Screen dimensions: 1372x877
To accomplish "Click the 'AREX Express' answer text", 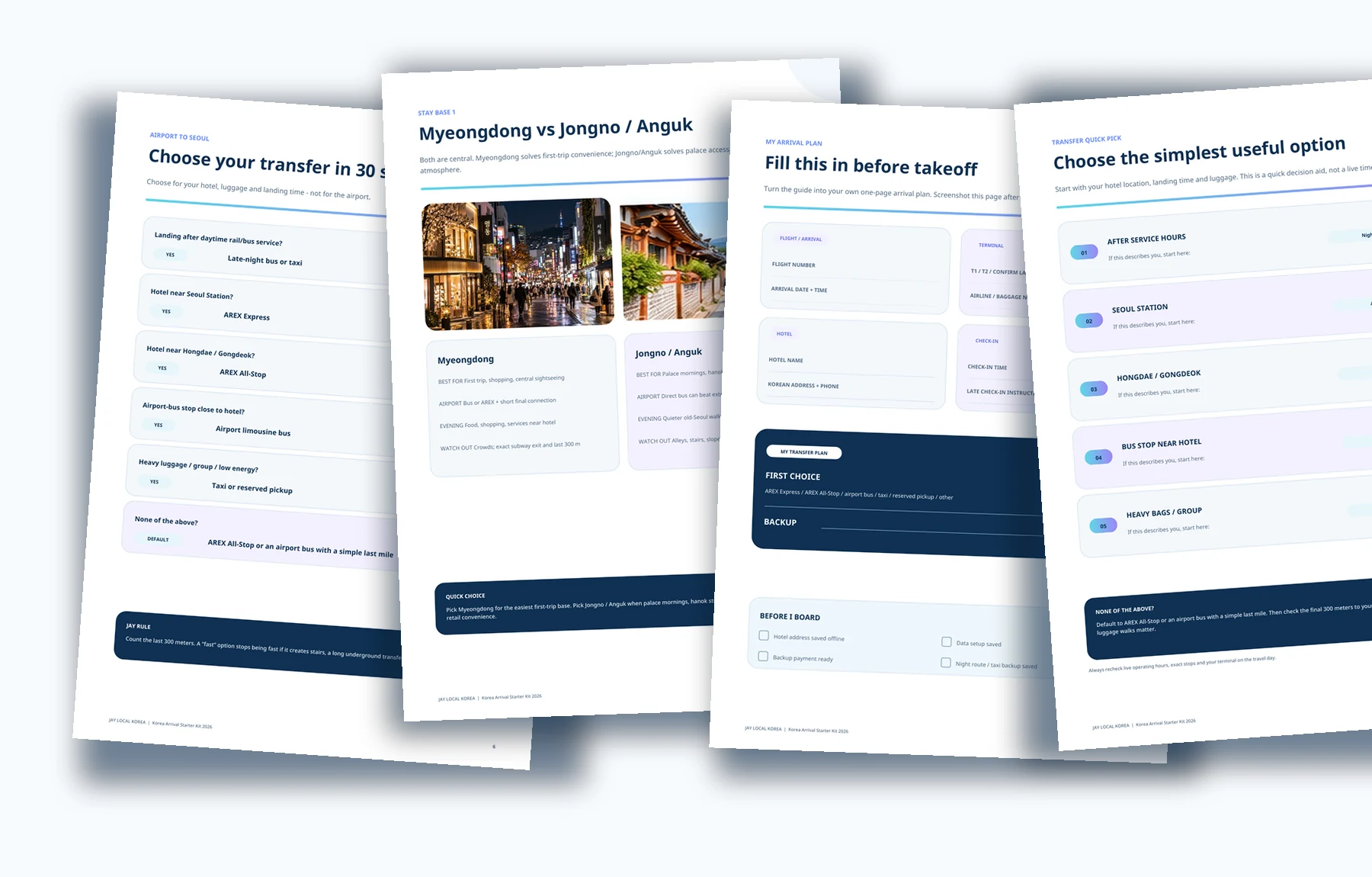I will click(246, 316).
